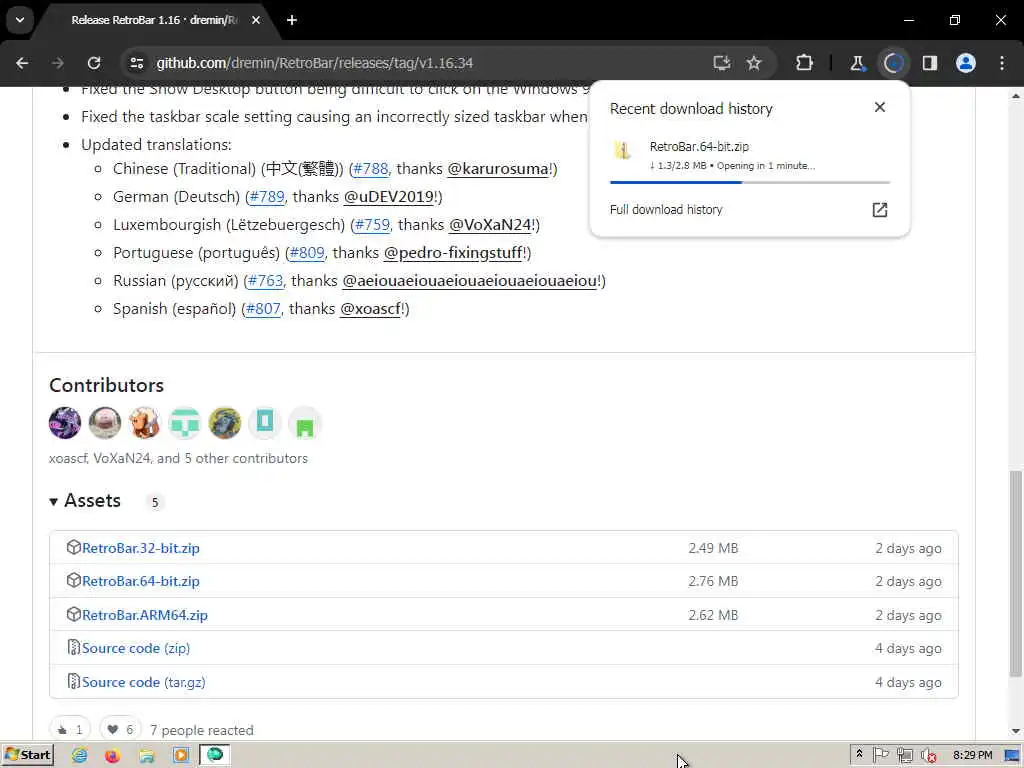Open file explorer folder in taskbar

coord(147,756)
